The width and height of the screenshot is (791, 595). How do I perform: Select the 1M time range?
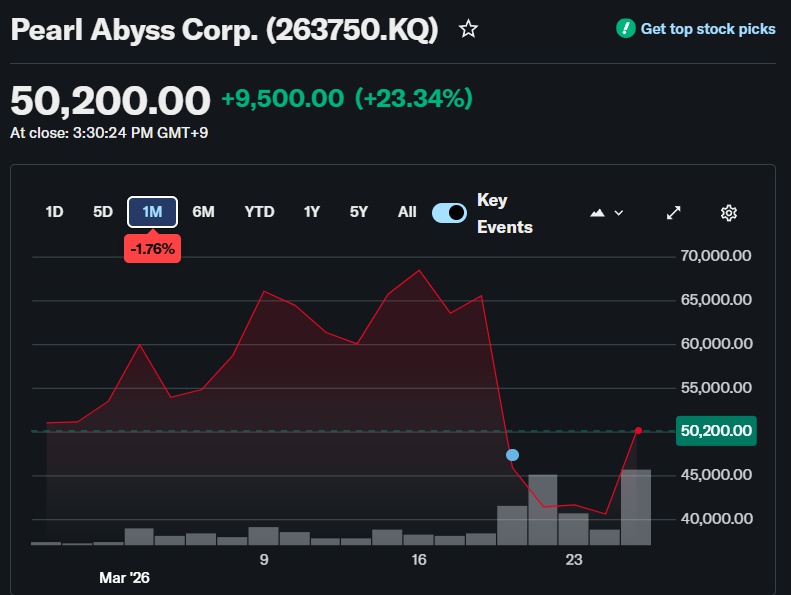[152, 212]
